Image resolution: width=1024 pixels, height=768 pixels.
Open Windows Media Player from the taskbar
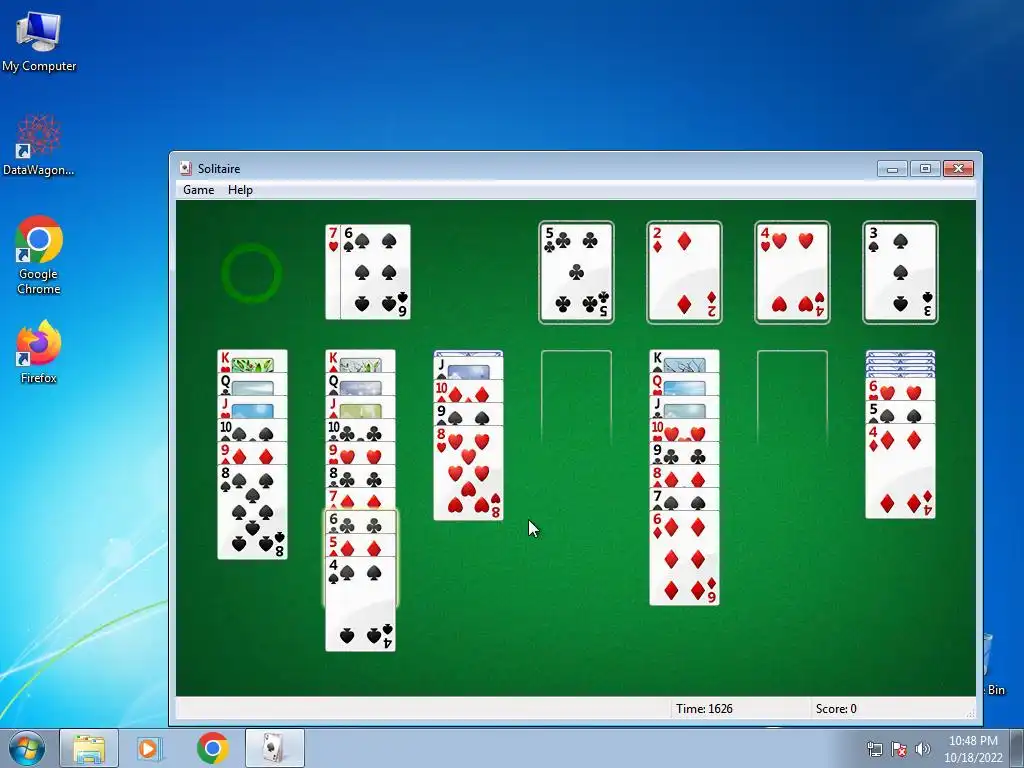tap(149, 748)
